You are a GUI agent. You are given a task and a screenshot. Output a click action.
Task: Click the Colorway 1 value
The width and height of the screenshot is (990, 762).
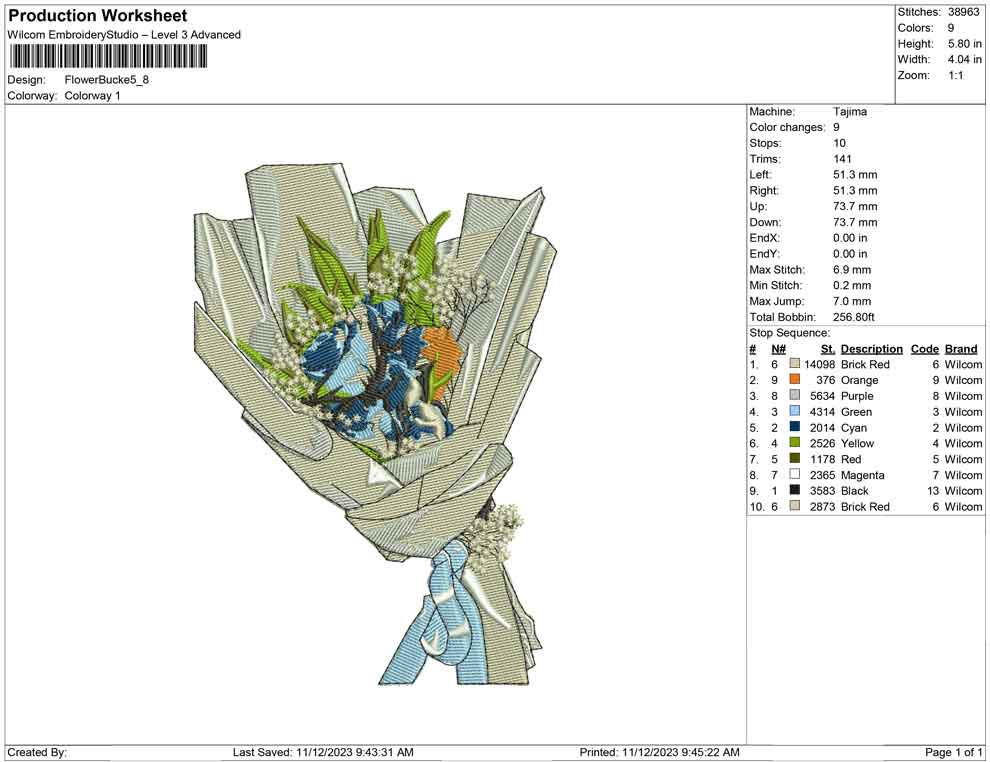tap(92, 95)
